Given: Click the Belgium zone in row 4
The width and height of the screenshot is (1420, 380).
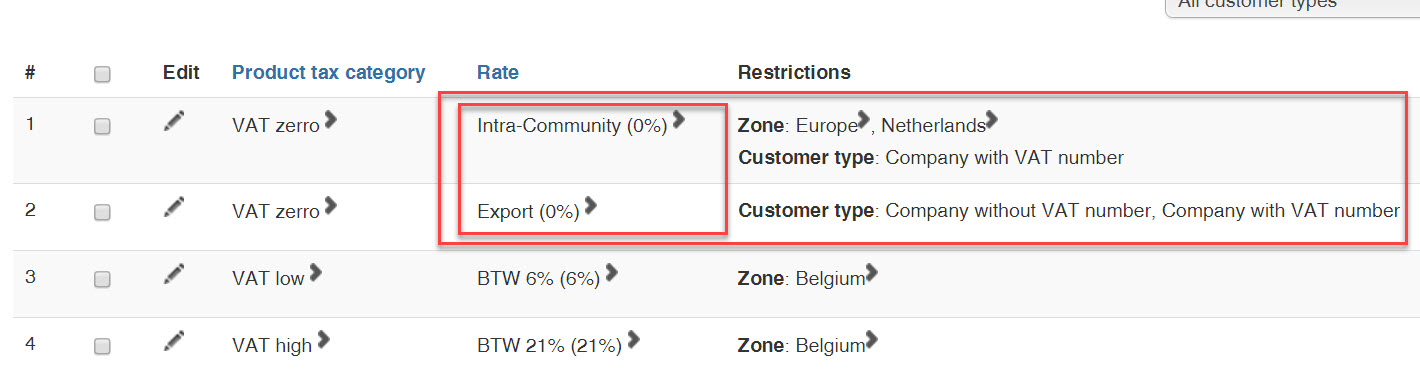Looking at the screenshot, I should tap(830, 346).
